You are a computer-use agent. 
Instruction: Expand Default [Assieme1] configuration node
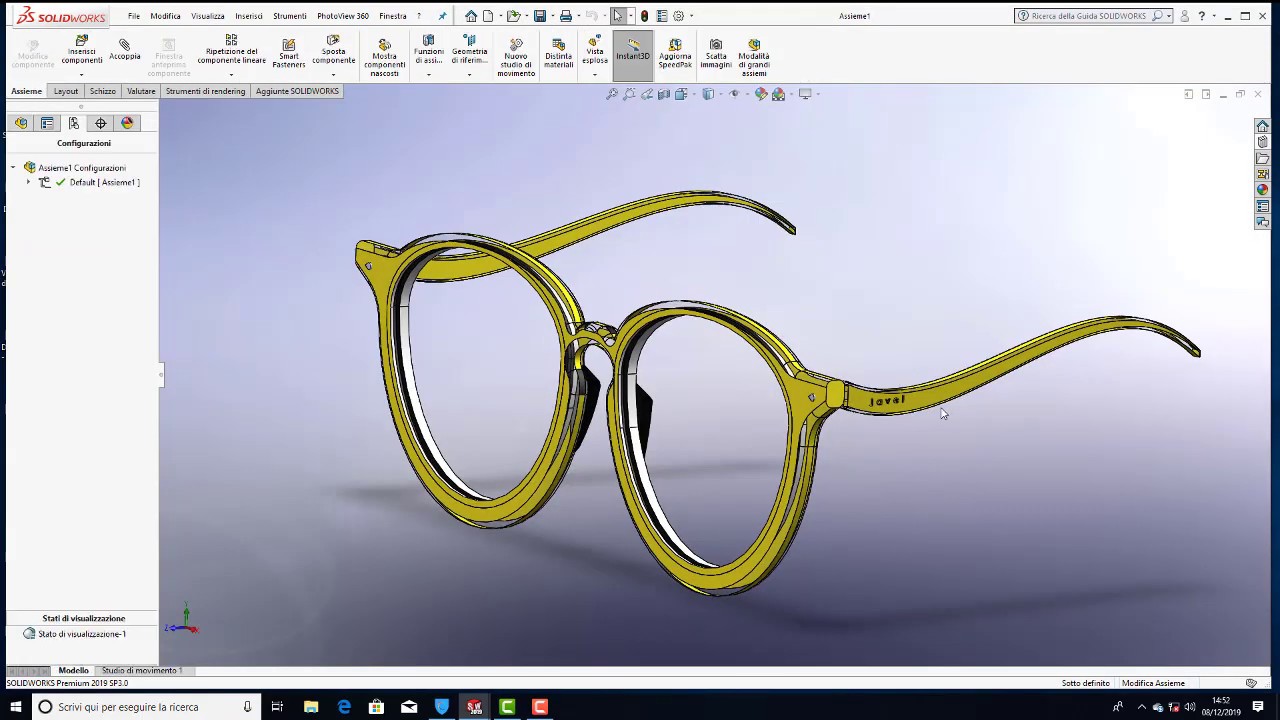pos(28,183)
